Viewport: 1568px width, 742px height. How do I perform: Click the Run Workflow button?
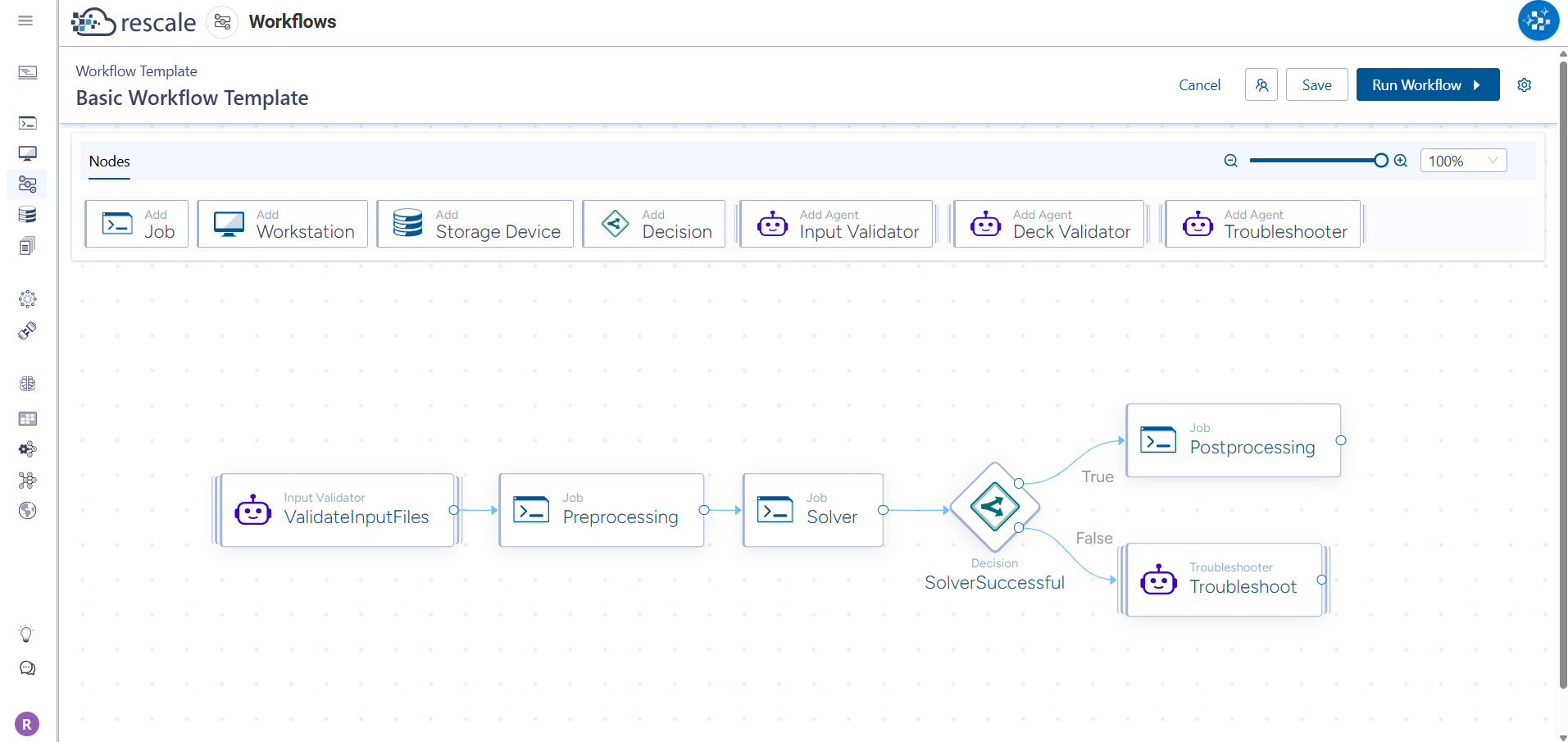(1428, 84)
